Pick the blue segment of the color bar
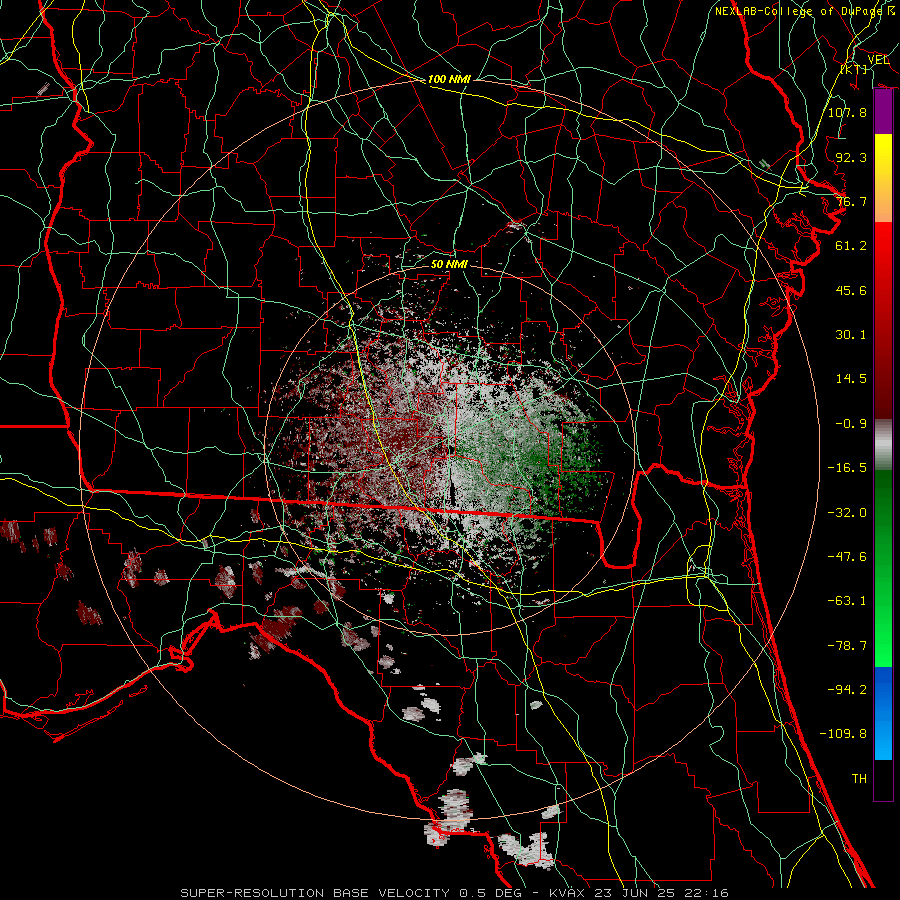Image resolution: width=900 pixels, height=900 pixels. [x=883, y=713]
